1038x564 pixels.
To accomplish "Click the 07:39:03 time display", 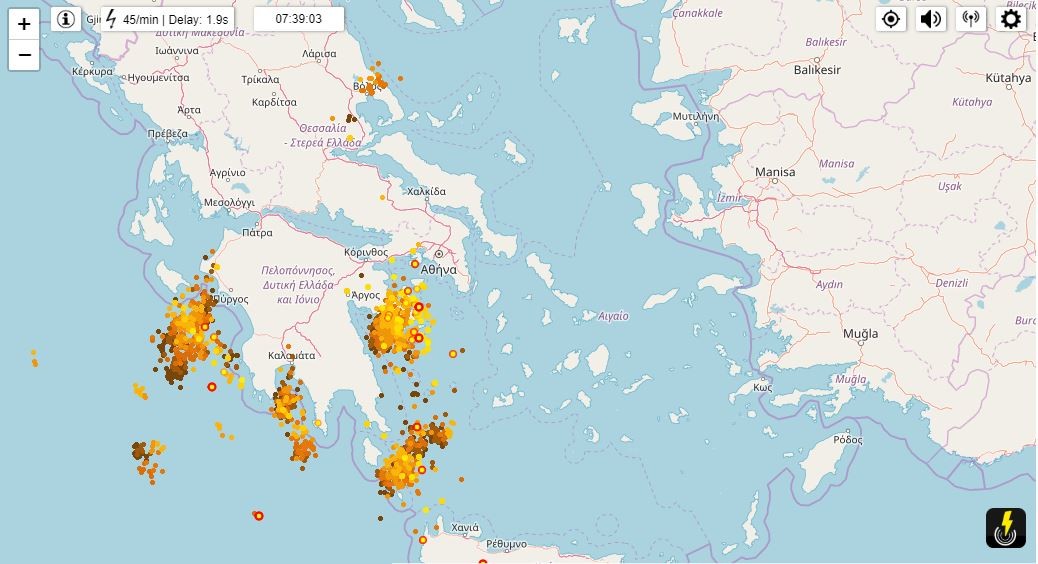I will 299,19.
